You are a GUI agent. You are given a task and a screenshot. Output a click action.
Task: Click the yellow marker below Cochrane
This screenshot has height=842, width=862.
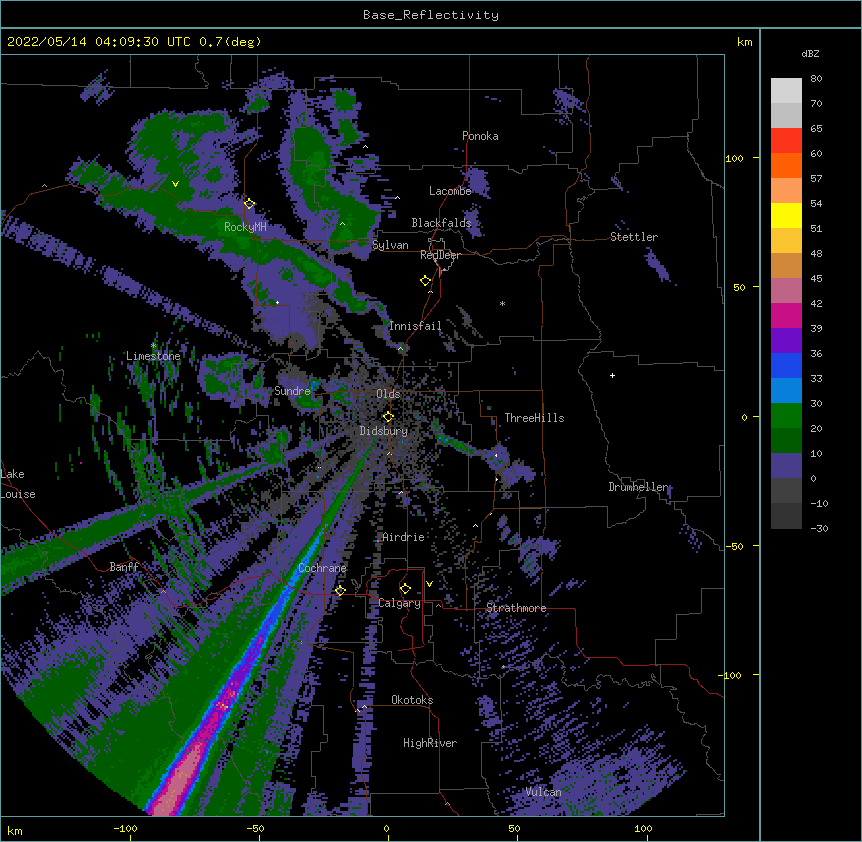tap(340, 590)
